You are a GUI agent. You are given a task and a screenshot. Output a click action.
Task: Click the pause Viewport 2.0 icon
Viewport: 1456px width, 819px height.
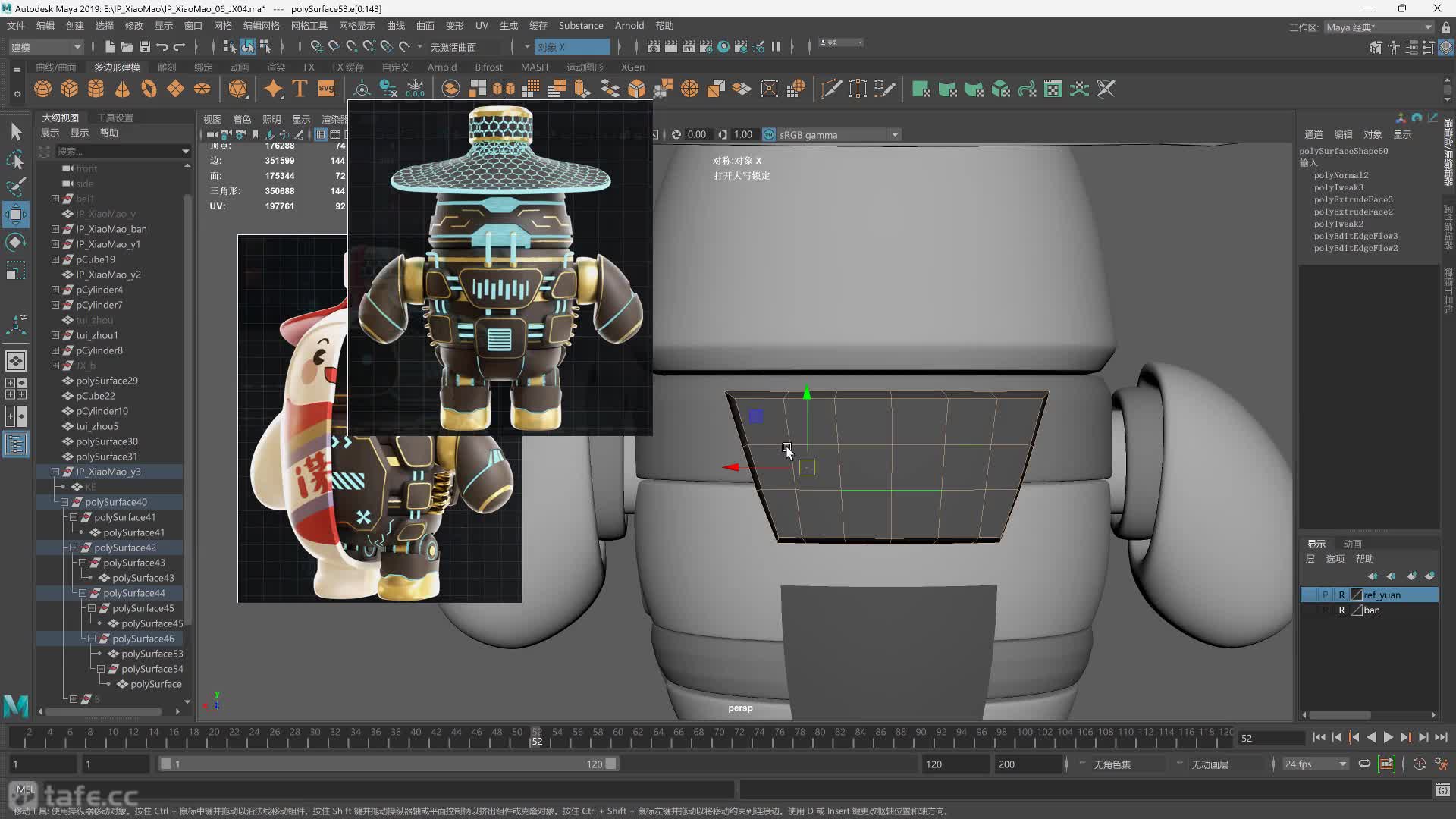pos(776,47)
